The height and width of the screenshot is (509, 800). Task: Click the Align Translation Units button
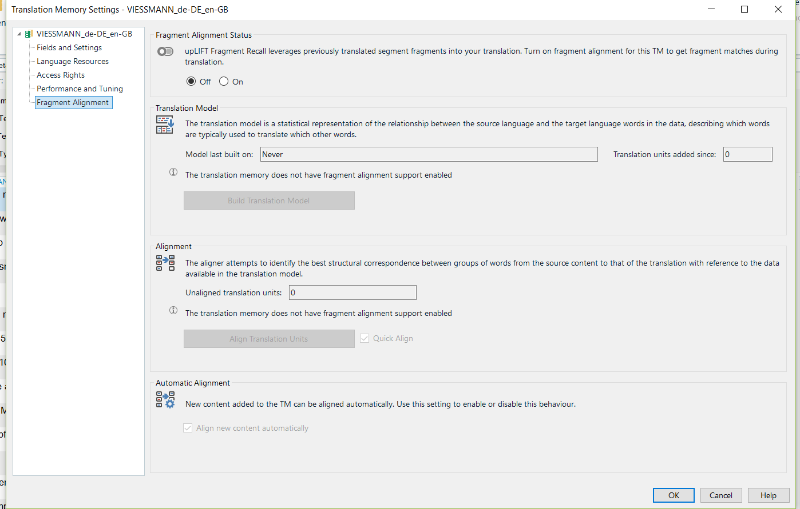(x=269, y=339)
